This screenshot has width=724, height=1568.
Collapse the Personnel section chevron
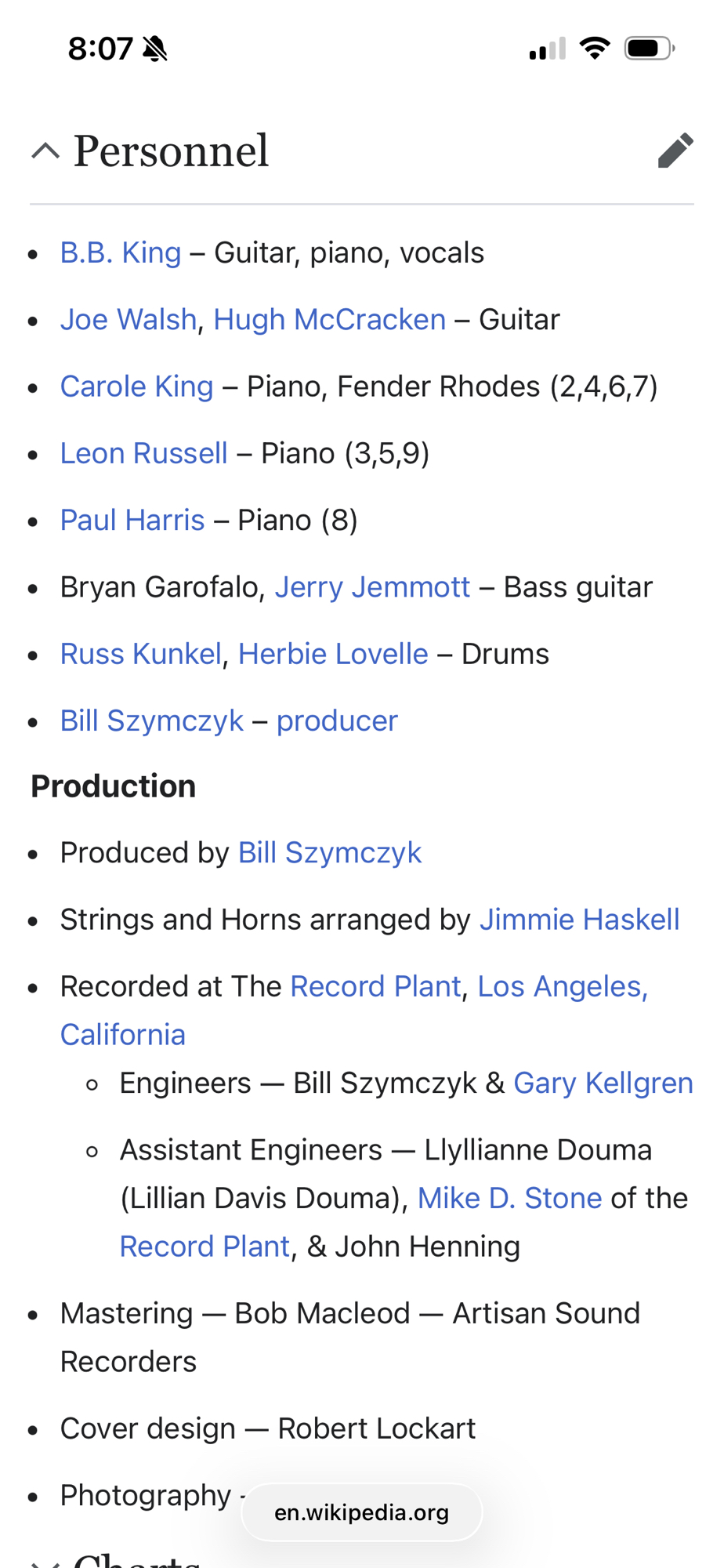coord(45,151)
